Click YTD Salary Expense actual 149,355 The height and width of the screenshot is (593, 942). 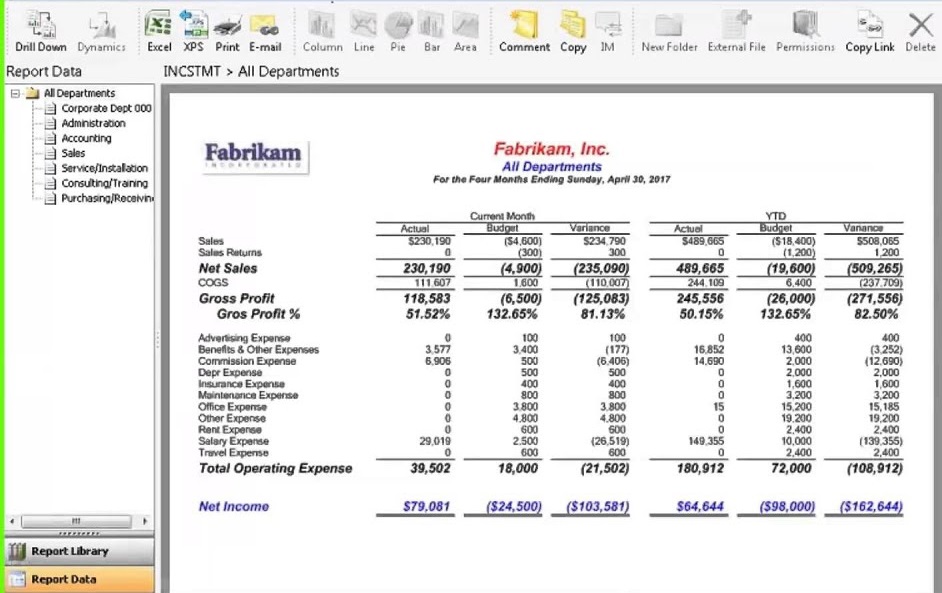tap(706, 442)
